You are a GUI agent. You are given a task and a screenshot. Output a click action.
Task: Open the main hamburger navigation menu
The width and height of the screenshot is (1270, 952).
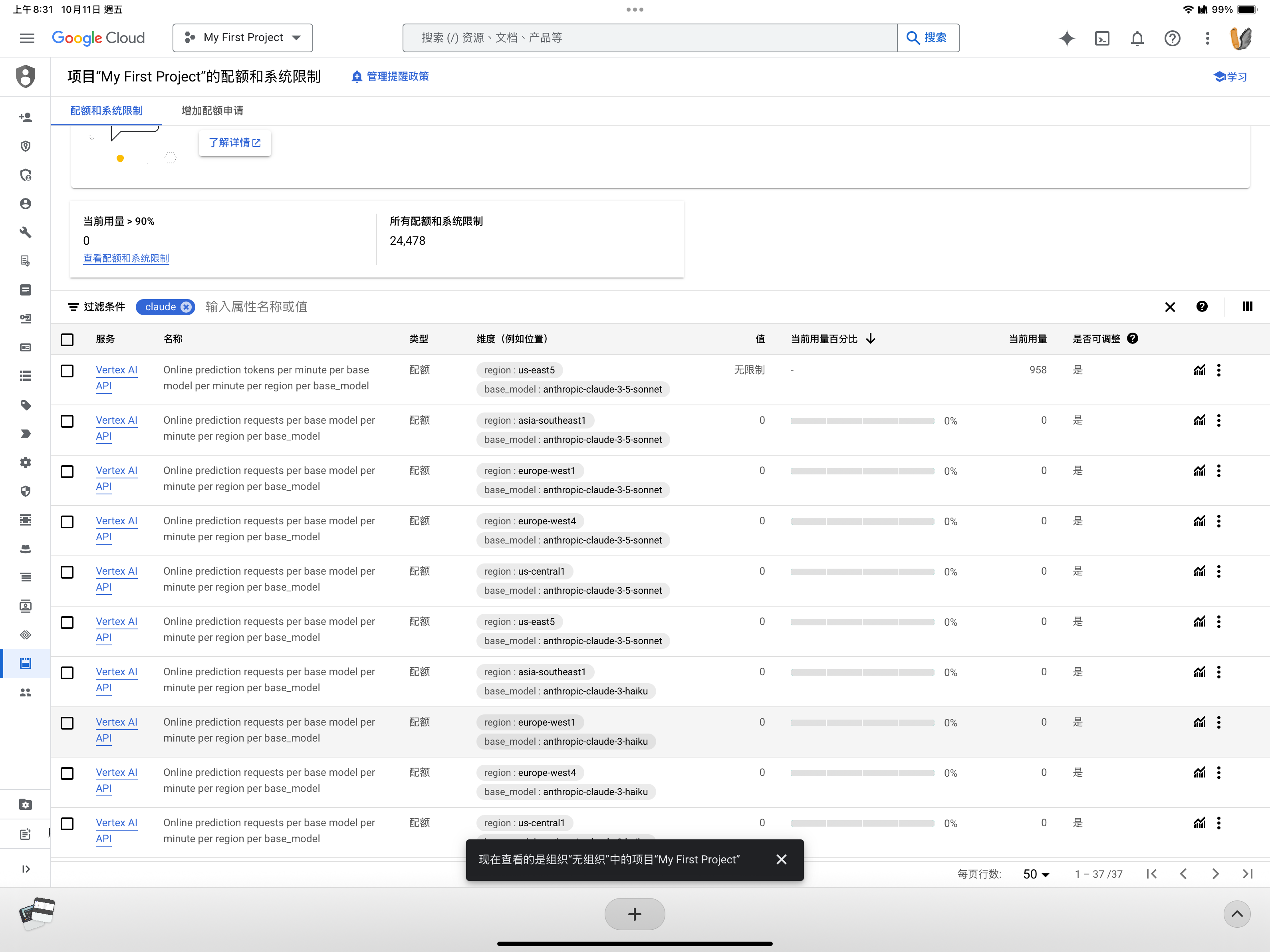[27, 38]
